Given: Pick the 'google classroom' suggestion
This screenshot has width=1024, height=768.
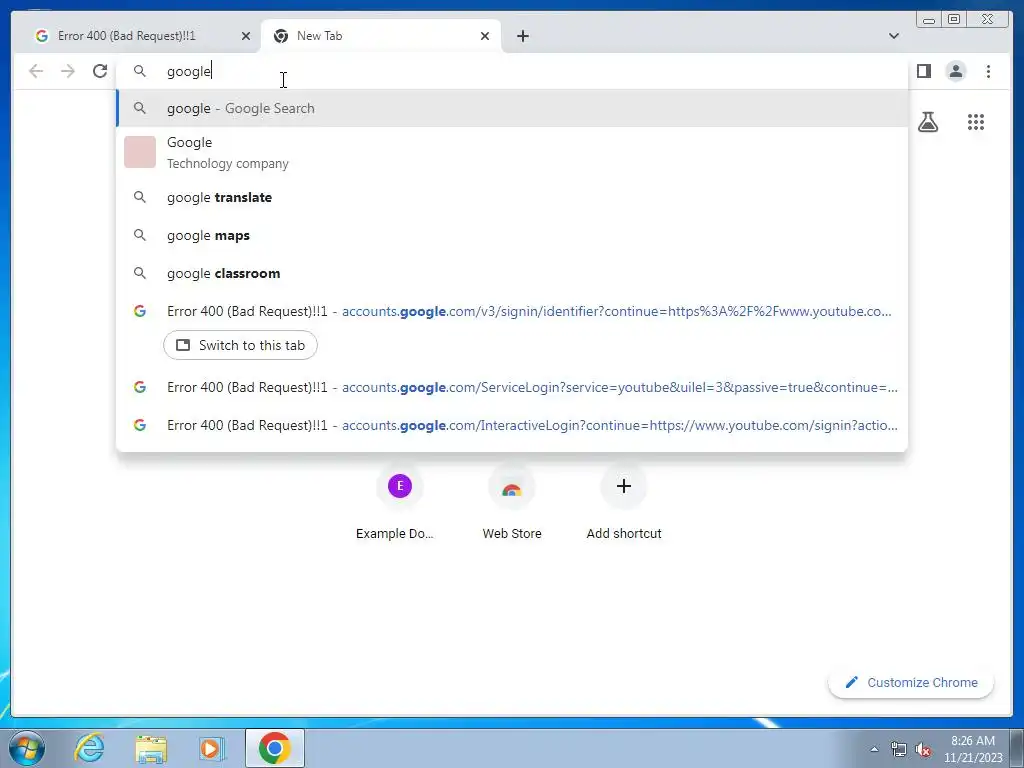Looking at the screenshot, I should point(512,273).
